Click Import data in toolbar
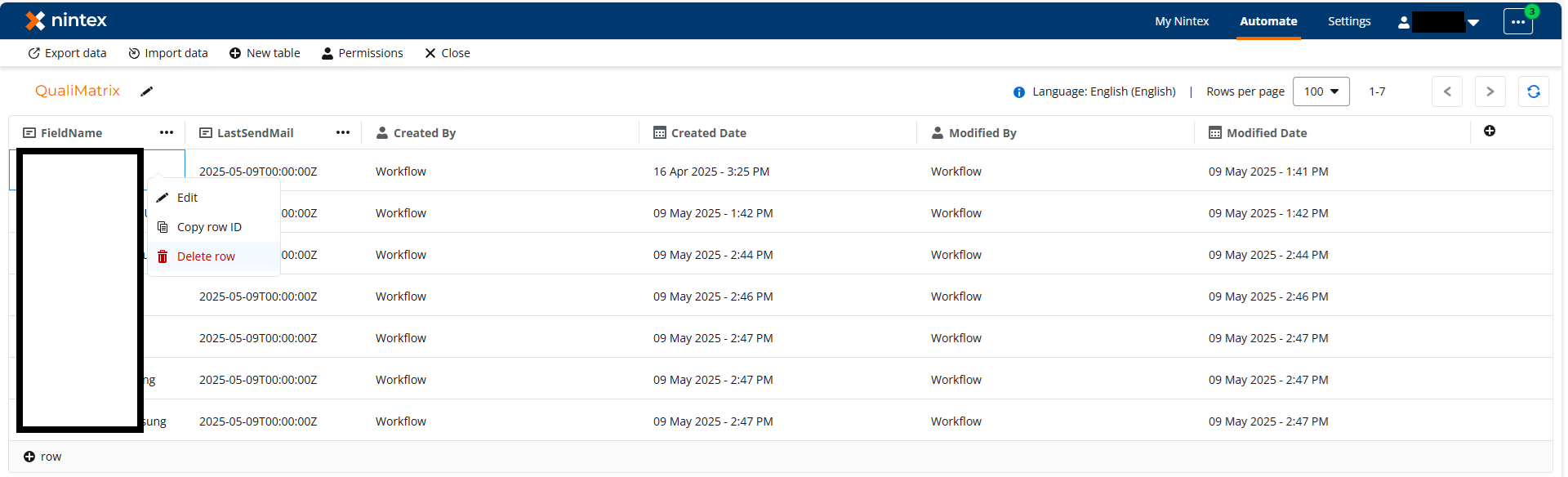 [x=168, y=53]
